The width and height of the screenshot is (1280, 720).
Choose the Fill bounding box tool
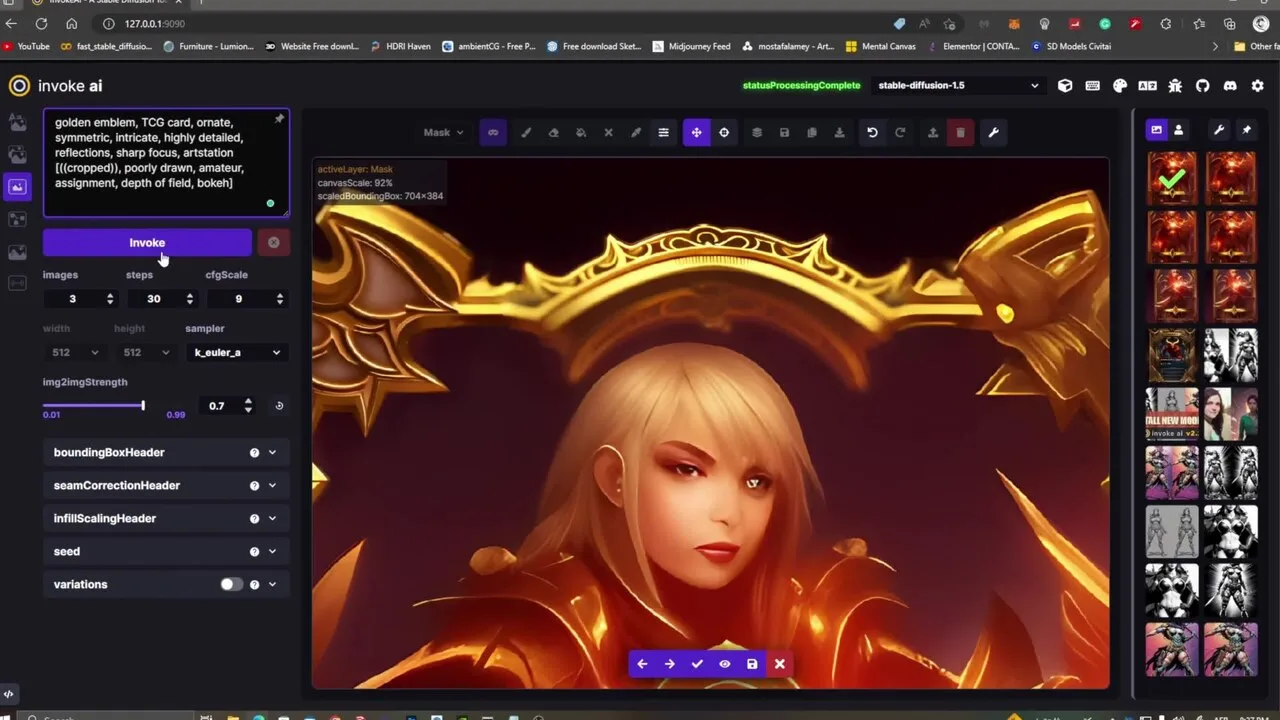(x=581, y=132)
